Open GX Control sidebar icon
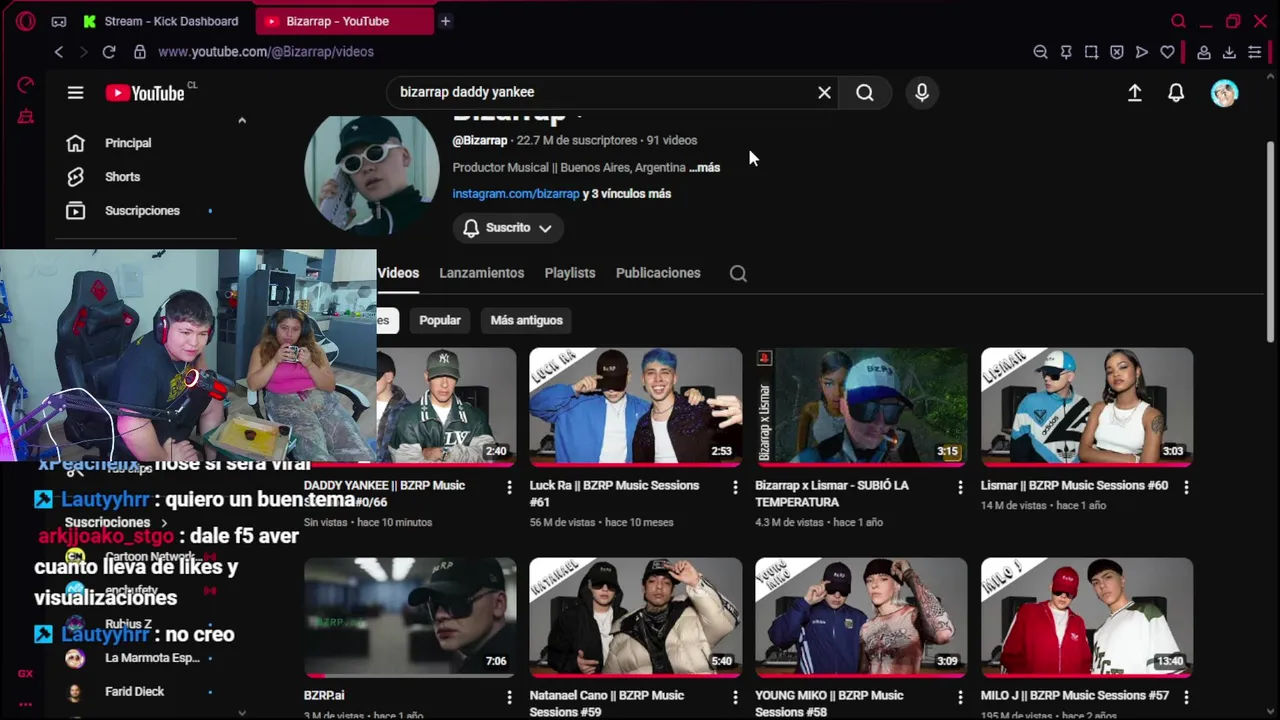This screenshot has width=1280, height=720. [26, 85]
